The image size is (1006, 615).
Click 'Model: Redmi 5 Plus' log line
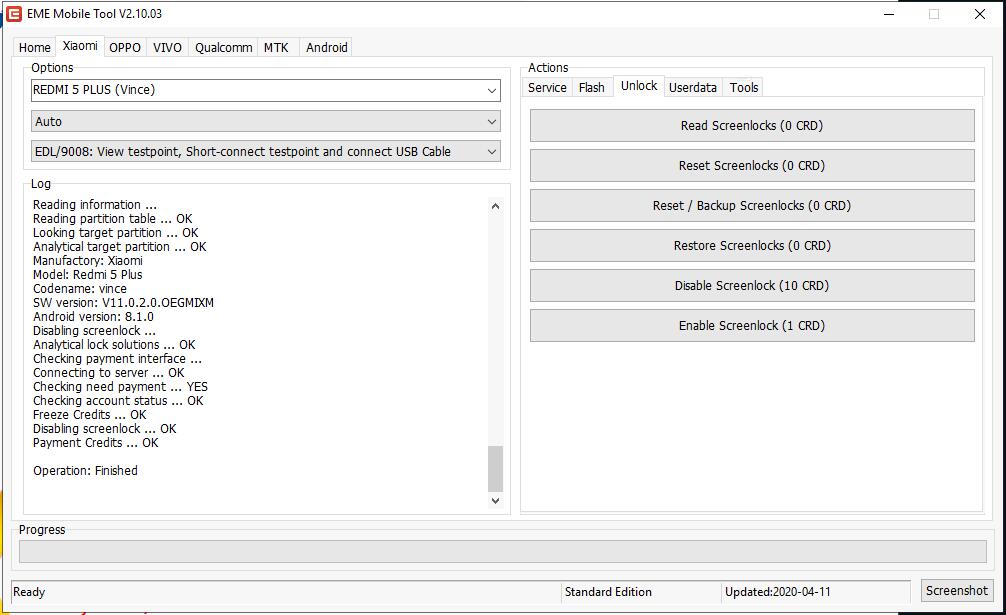tap(87, 274)
